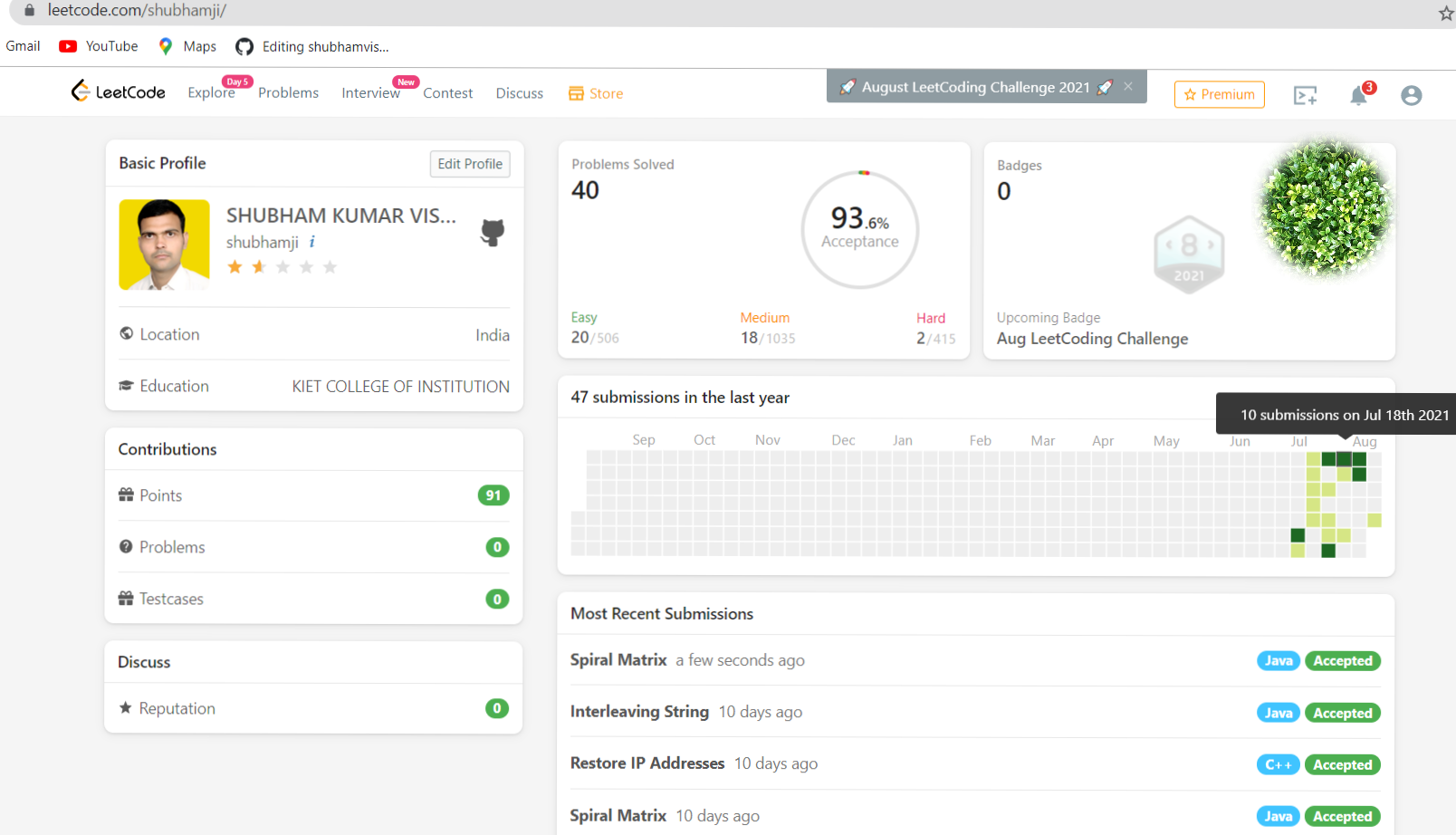Click the C++ tag on Restore IP Addresses

1279,764
